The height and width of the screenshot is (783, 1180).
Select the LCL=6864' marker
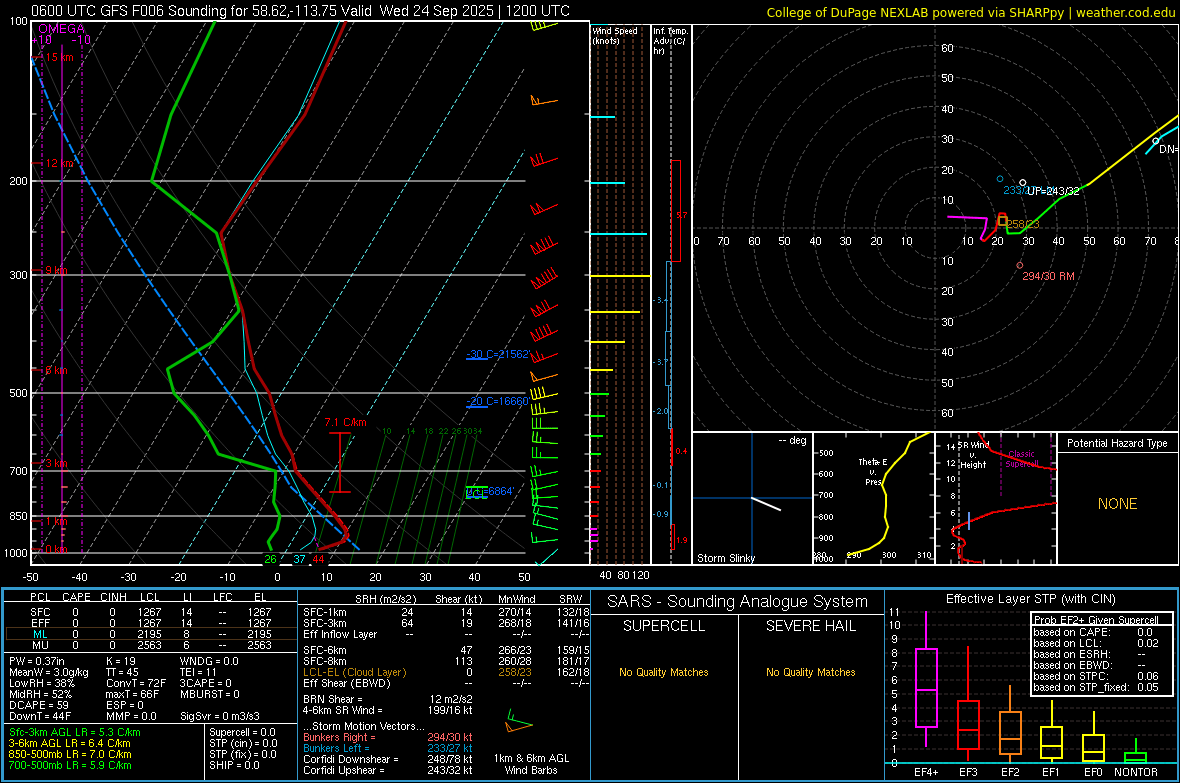click(490, 492)
